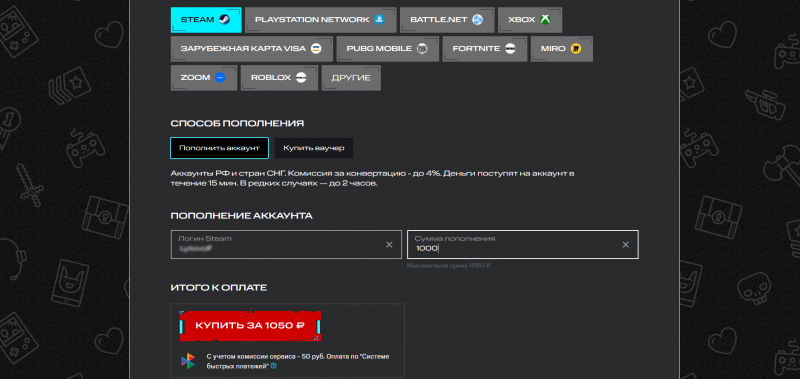Focus the Логин Steam field

click(286, 244)
